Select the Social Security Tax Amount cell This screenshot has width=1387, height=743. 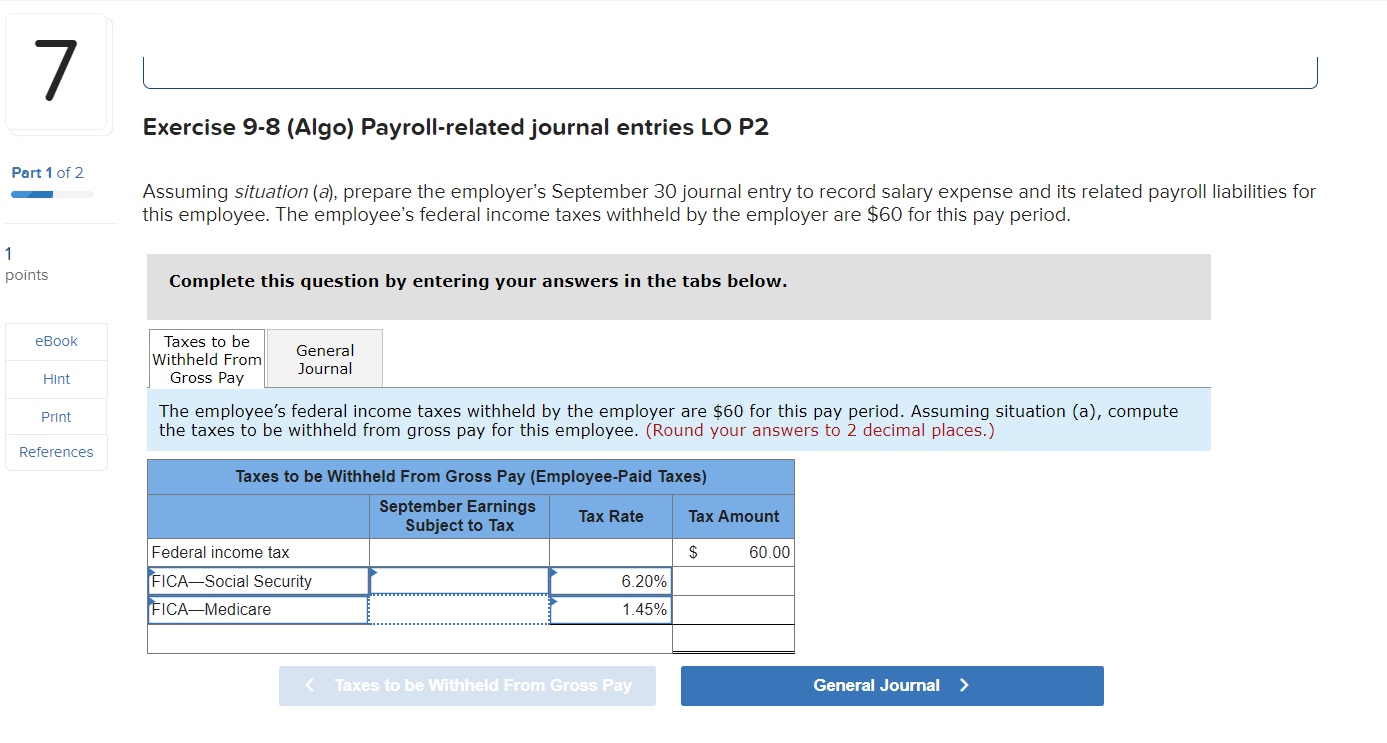(733, 580)
